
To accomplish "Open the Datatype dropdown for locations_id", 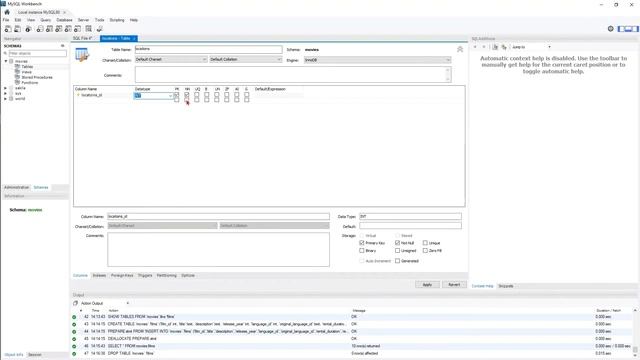I will pyautogui.click(x=170, y=96).
